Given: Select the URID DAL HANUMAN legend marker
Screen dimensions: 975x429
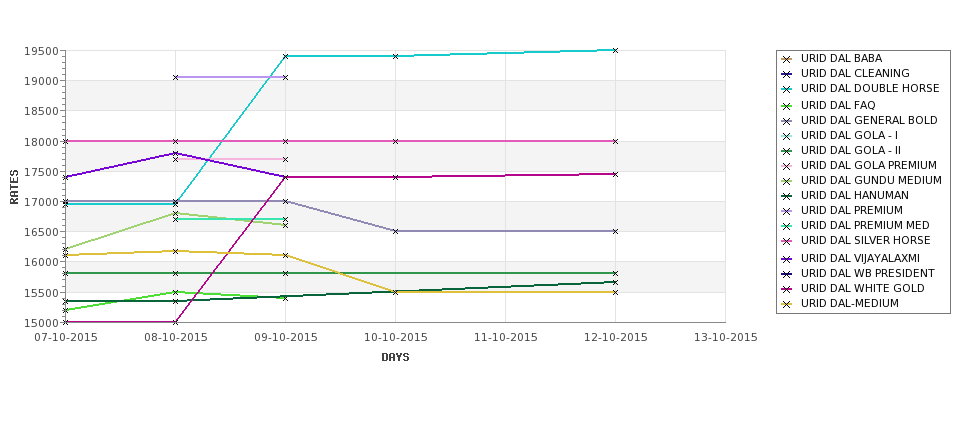Looking at the screenshot, I should [787, 196].
